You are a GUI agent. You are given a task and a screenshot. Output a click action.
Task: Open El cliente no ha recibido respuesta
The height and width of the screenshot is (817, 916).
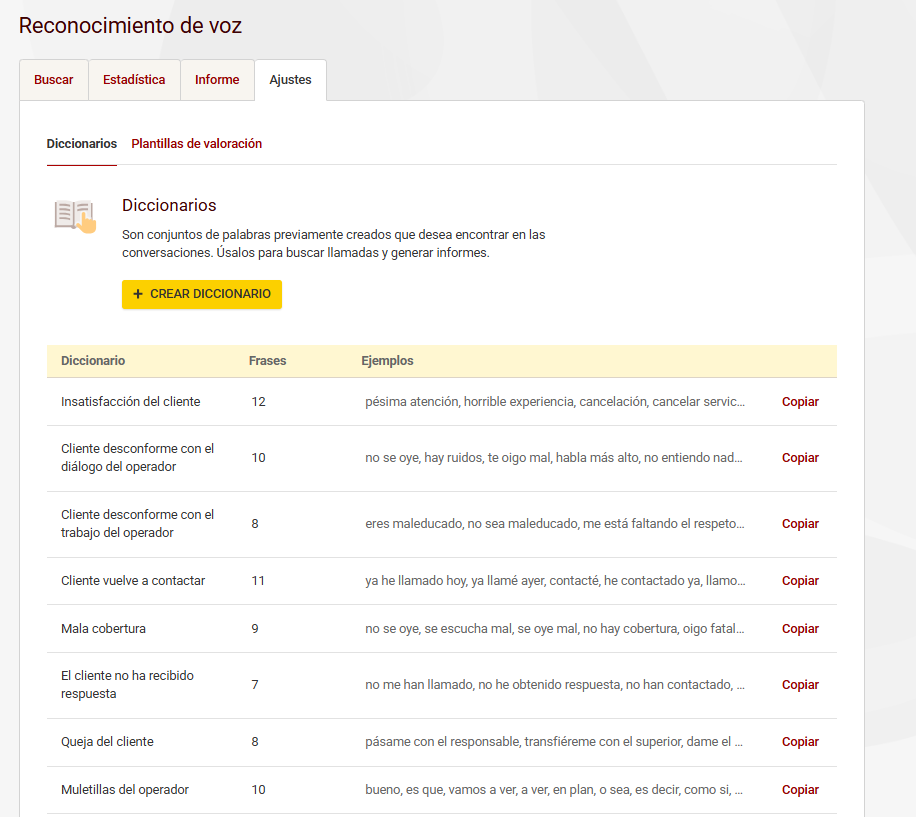coord(127,685)
